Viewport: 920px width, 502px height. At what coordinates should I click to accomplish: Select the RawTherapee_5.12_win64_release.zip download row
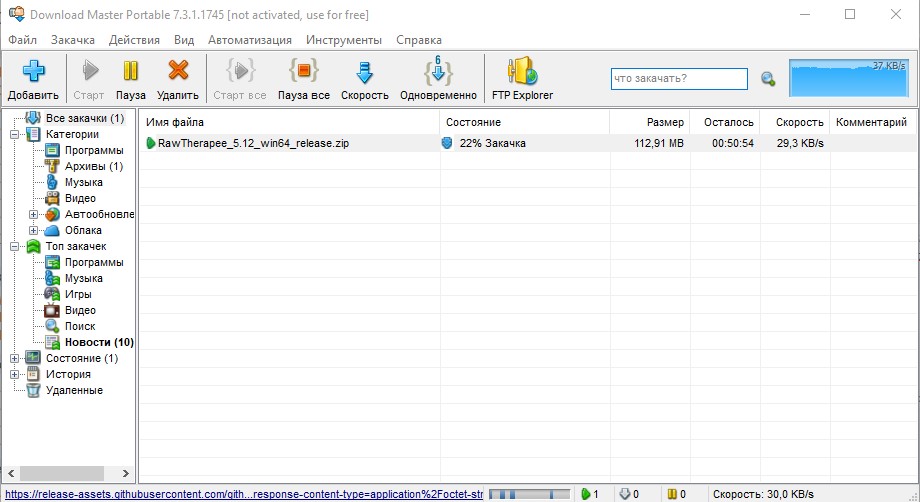tap(527, 143)
